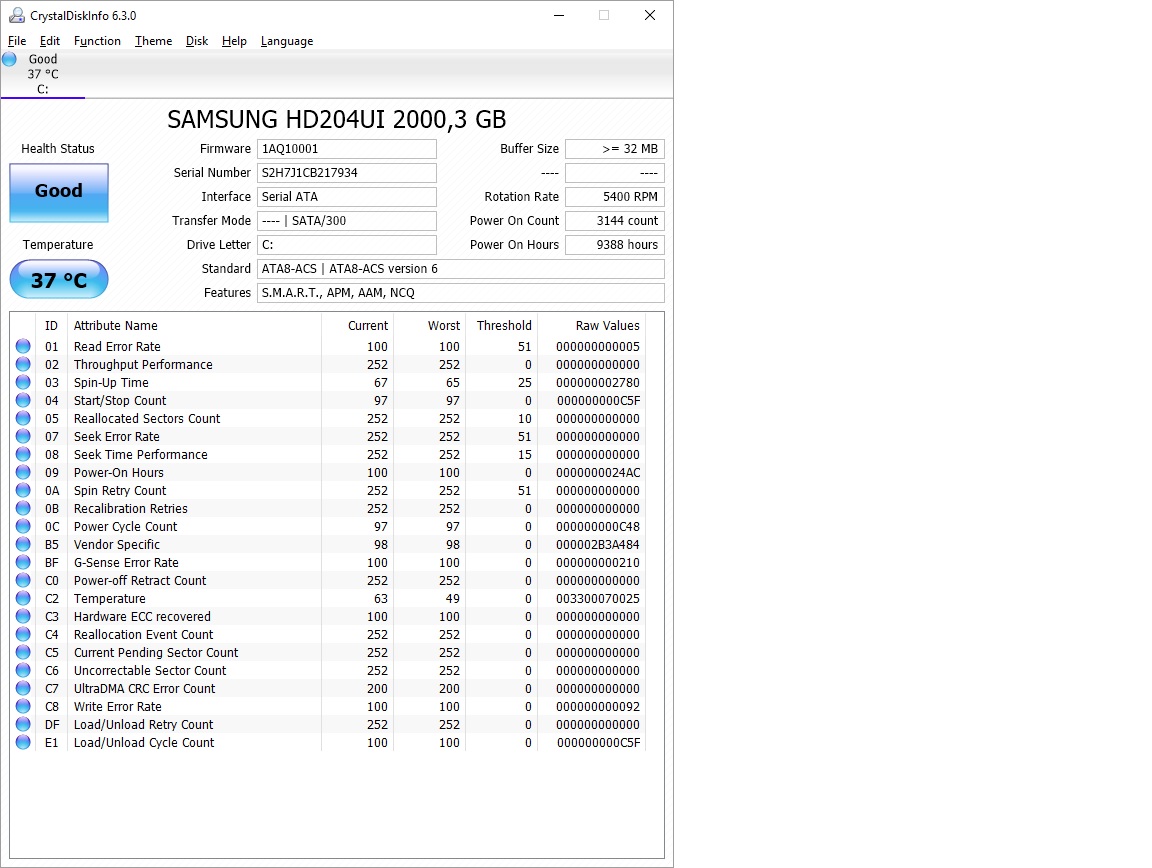The height and width of the screenshot is (868, 1152).
Task: Click the Current column header
Action: click(x=357, y=326)
